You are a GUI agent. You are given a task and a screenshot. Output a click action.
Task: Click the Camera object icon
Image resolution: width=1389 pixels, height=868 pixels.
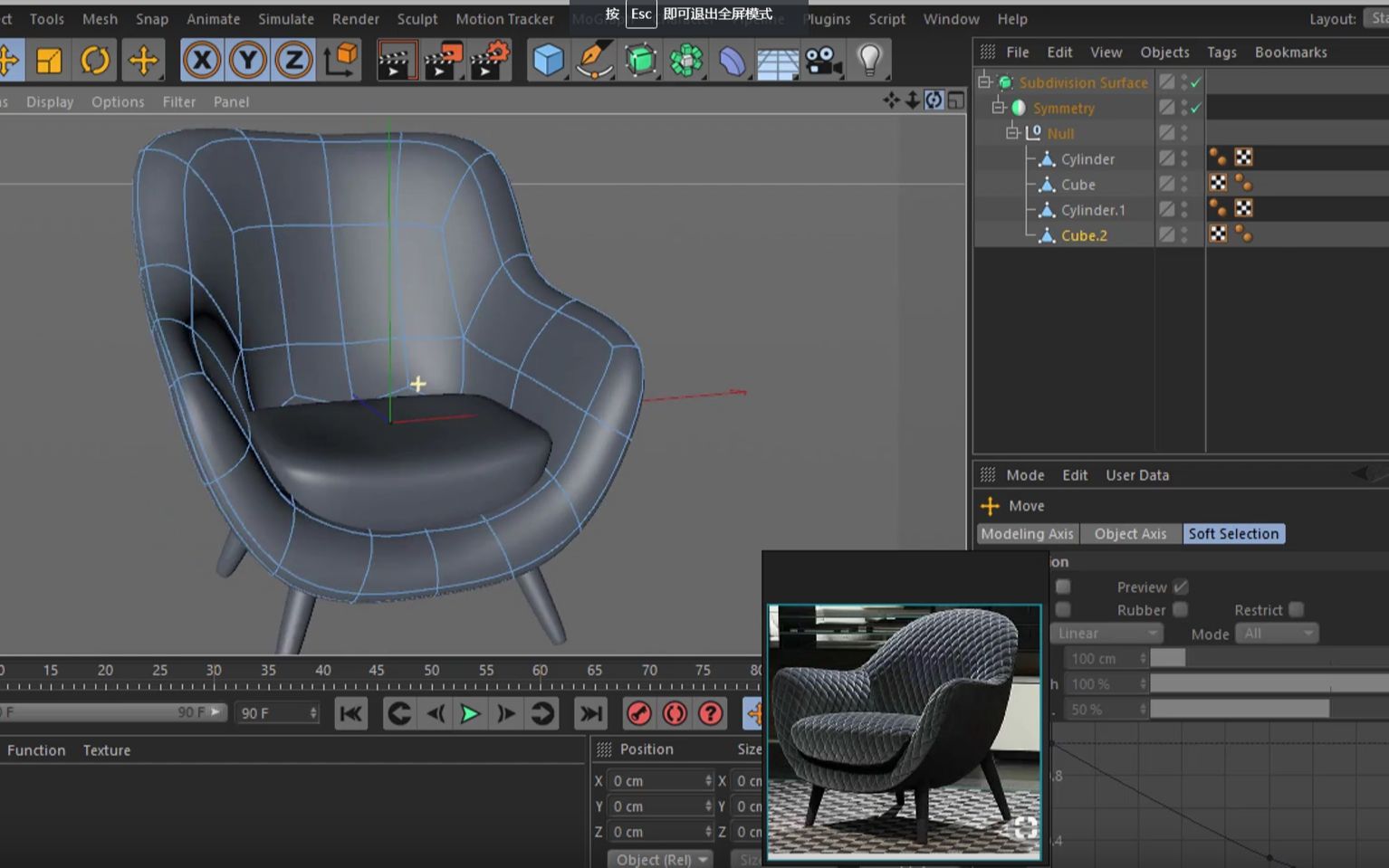(822, 59)
